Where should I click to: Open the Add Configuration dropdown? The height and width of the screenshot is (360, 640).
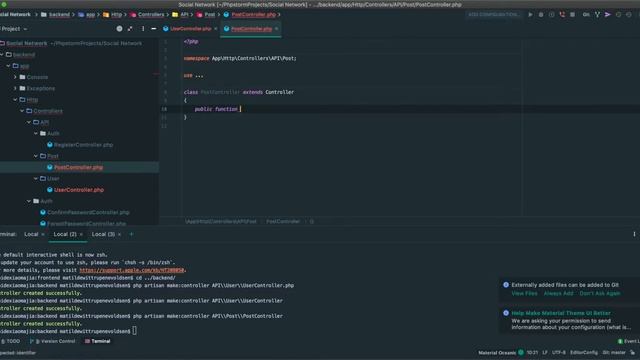tap(493, 15)
